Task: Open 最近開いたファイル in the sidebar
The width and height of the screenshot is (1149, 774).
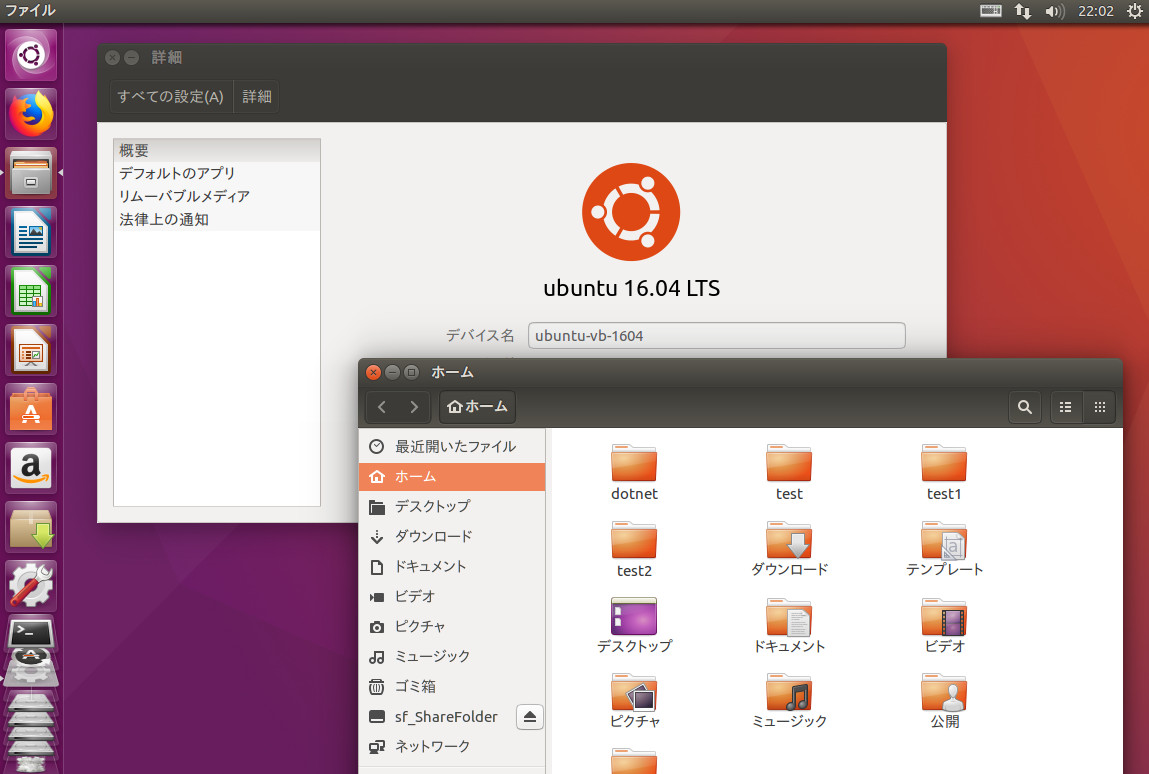Action: point(452,446)
